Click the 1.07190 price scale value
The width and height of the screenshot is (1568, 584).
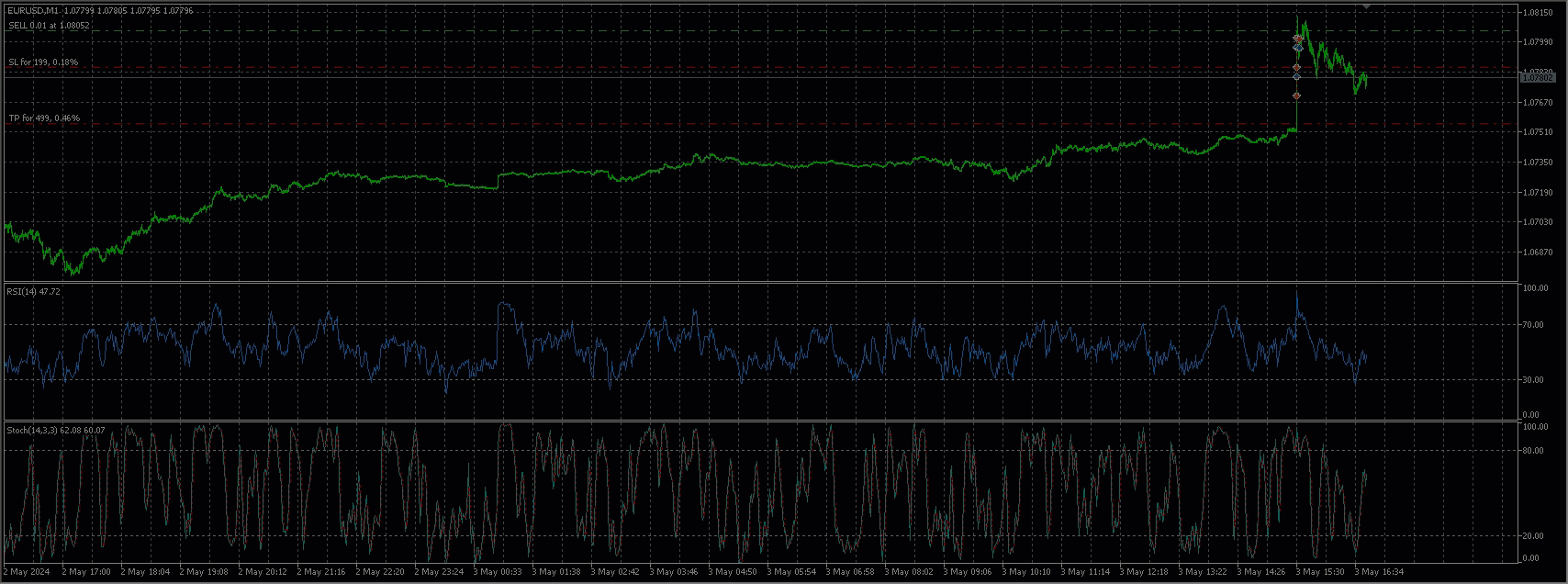[x=1537, y=193]
